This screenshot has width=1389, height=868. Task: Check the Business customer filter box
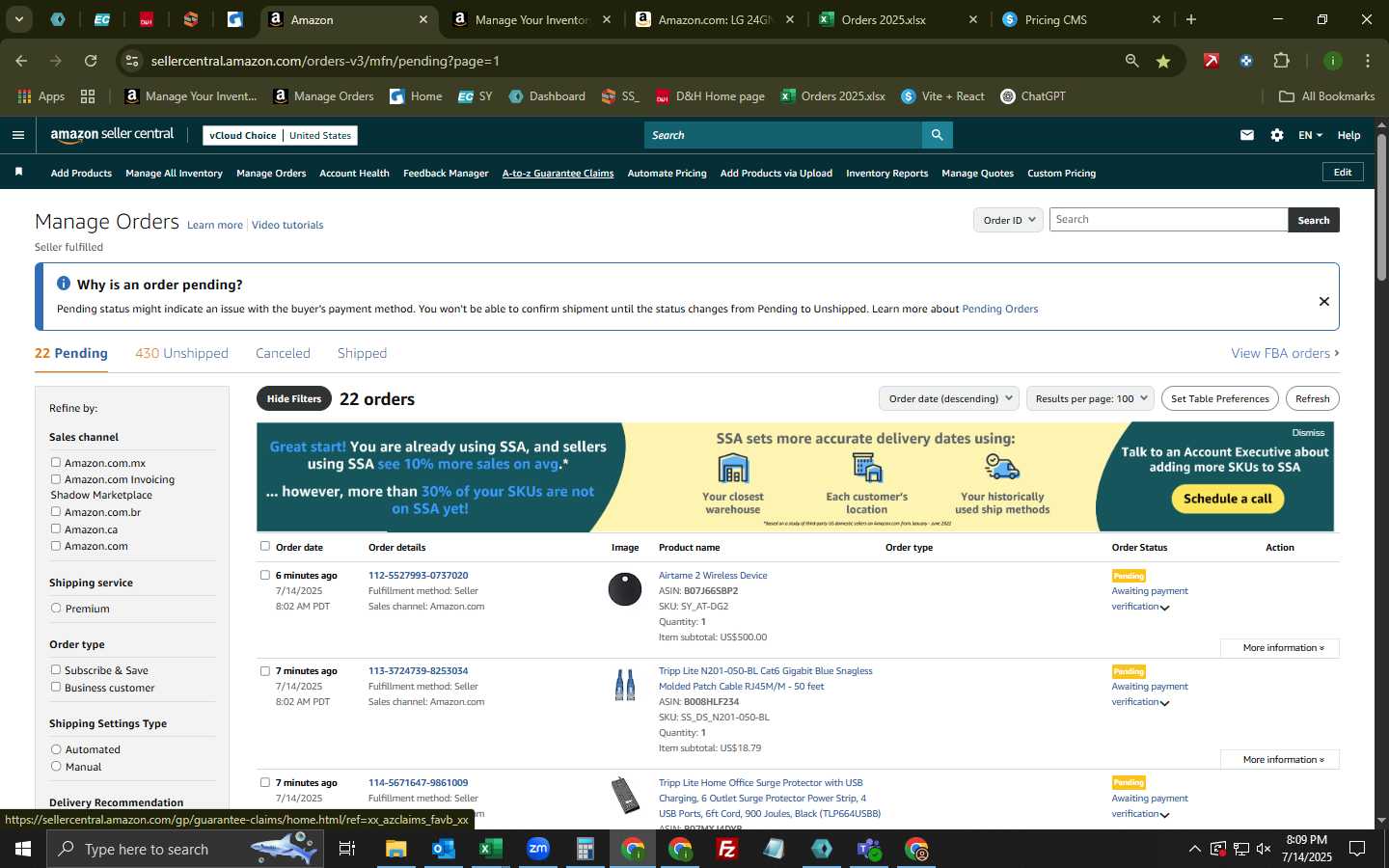[56, 688]
